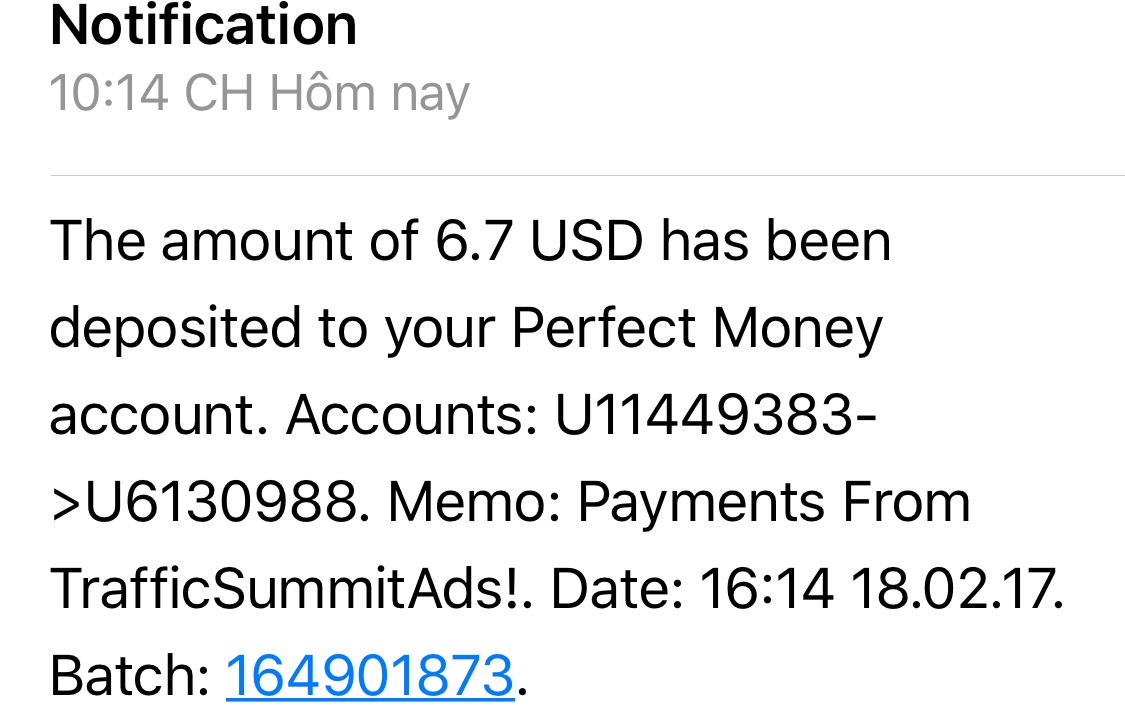This screenshot has width=1125, height=727.
Task: Click the Memo: label
Action: (474, 503)
